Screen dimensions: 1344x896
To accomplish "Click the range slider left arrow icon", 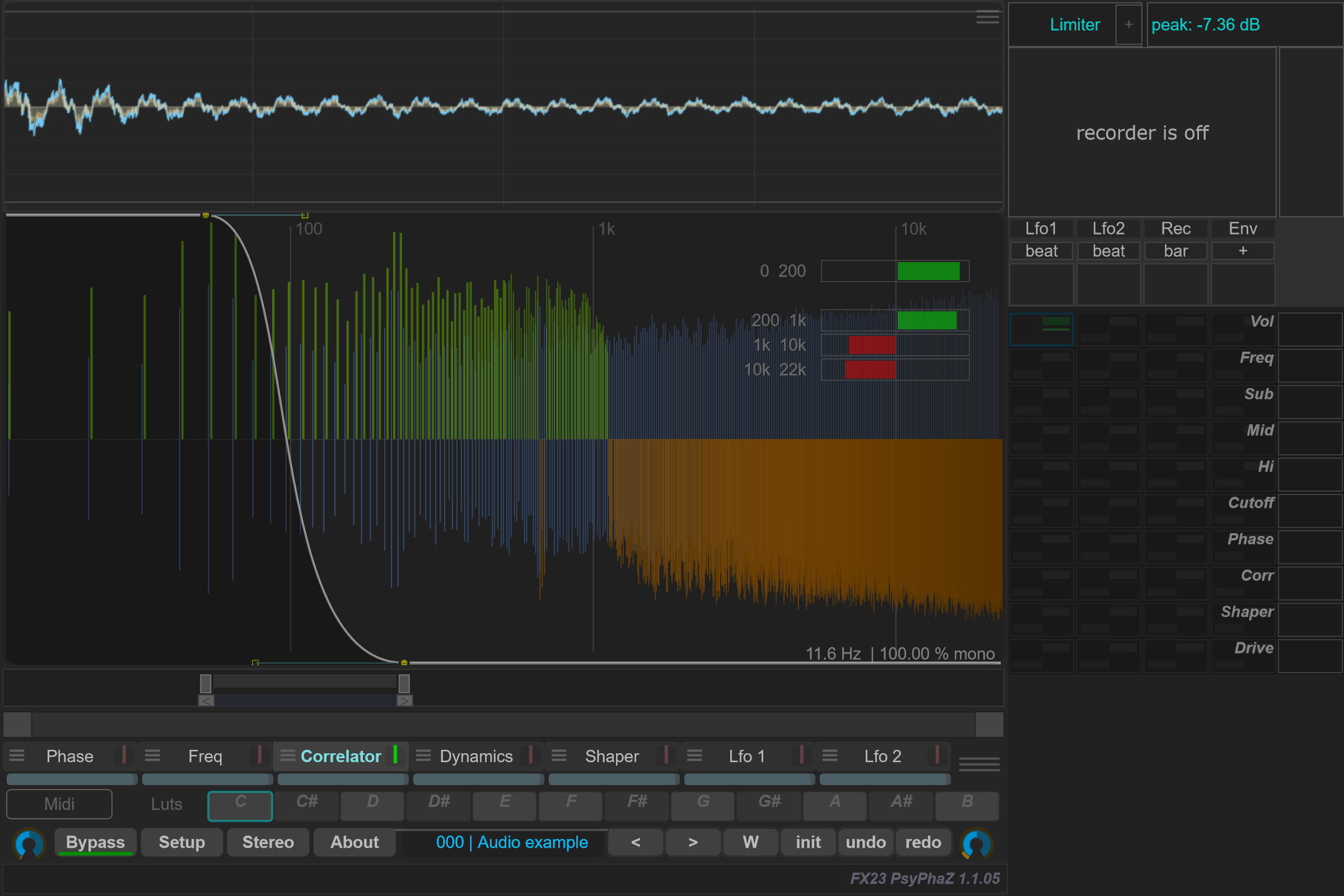I will coord(206,701).
